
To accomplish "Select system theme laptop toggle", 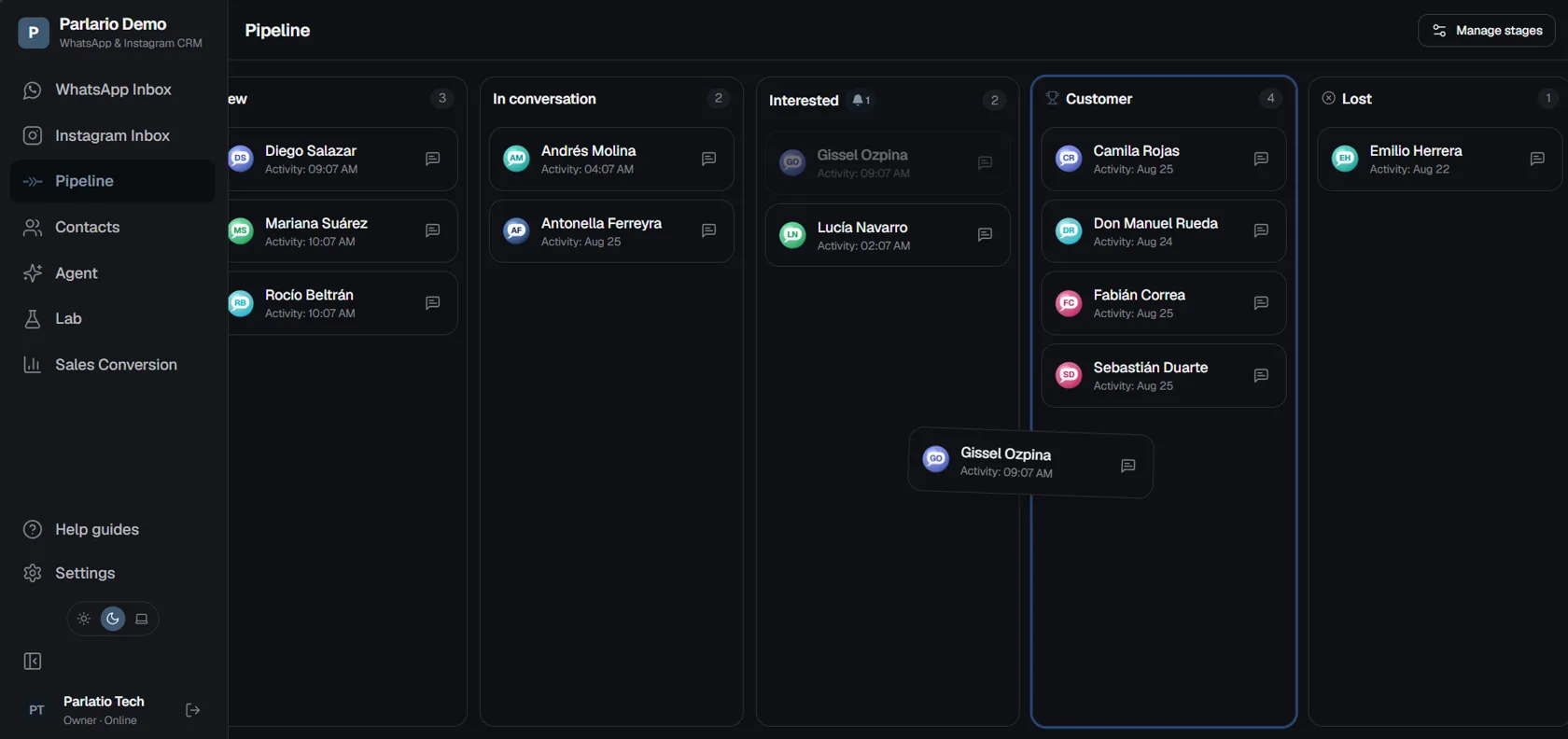I will tap(142, 619).
